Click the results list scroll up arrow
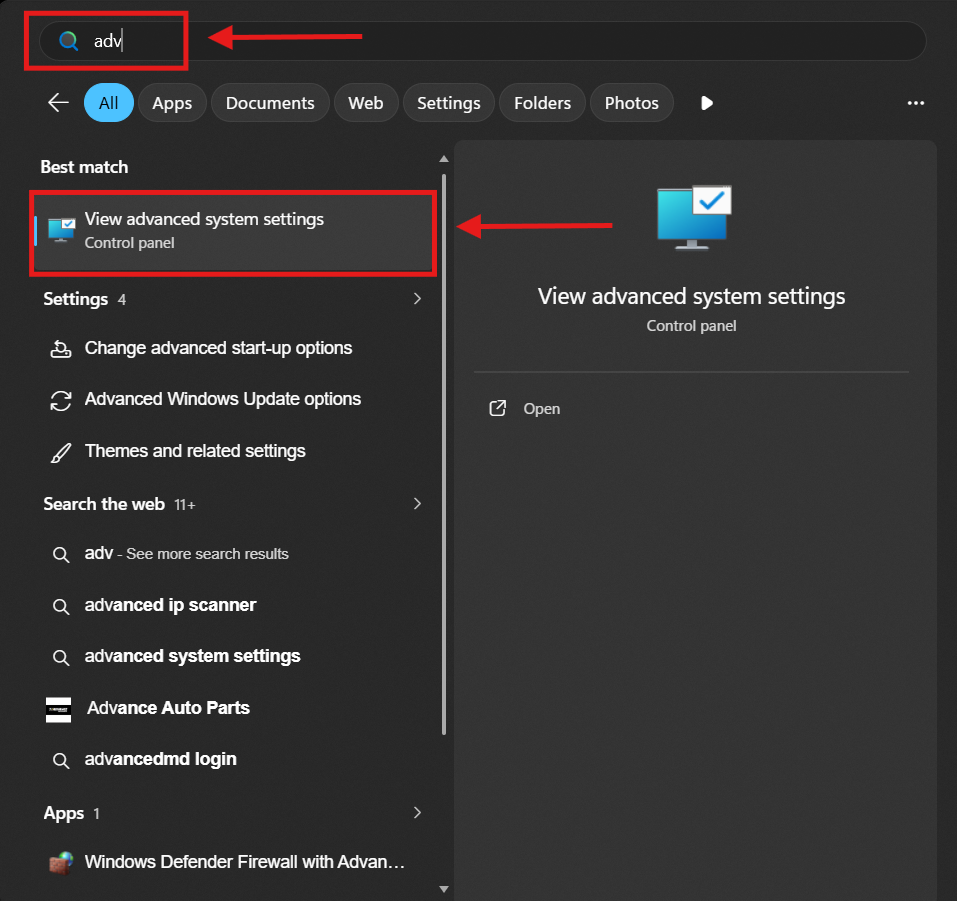 click(x=444, y=159)
